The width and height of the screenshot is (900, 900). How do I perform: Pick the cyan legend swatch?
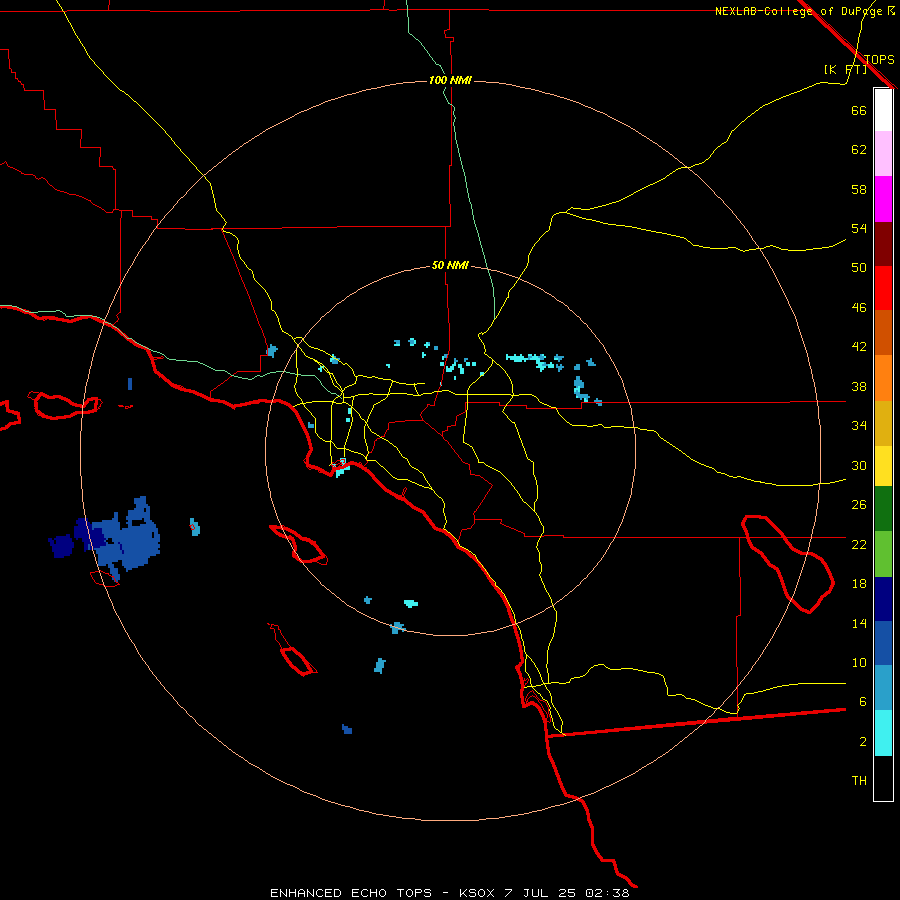pyautogui.click(x=883, y=733)
